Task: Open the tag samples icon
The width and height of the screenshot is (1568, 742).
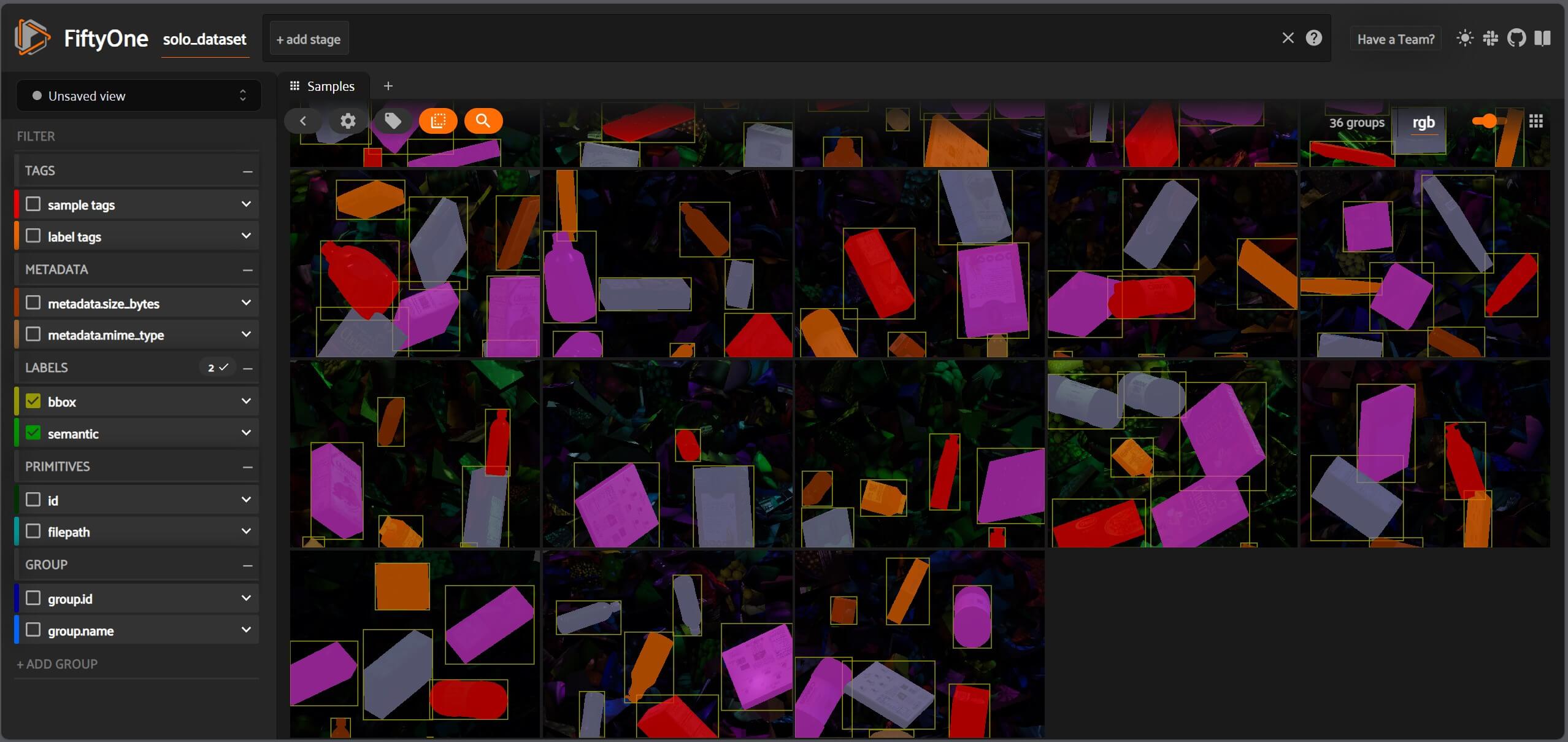Action: tap(393, 121)
